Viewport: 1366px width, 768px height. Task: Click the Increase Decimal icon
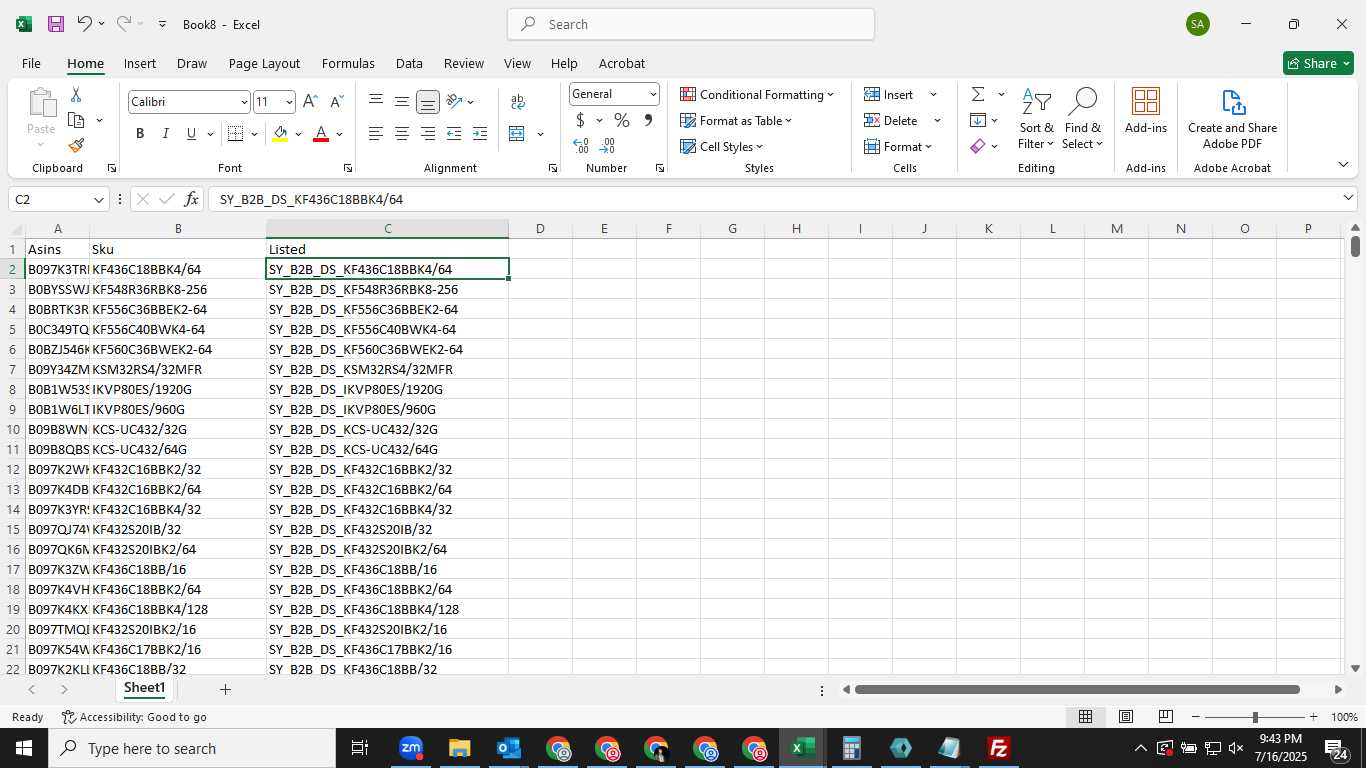(x=581, y=146)
